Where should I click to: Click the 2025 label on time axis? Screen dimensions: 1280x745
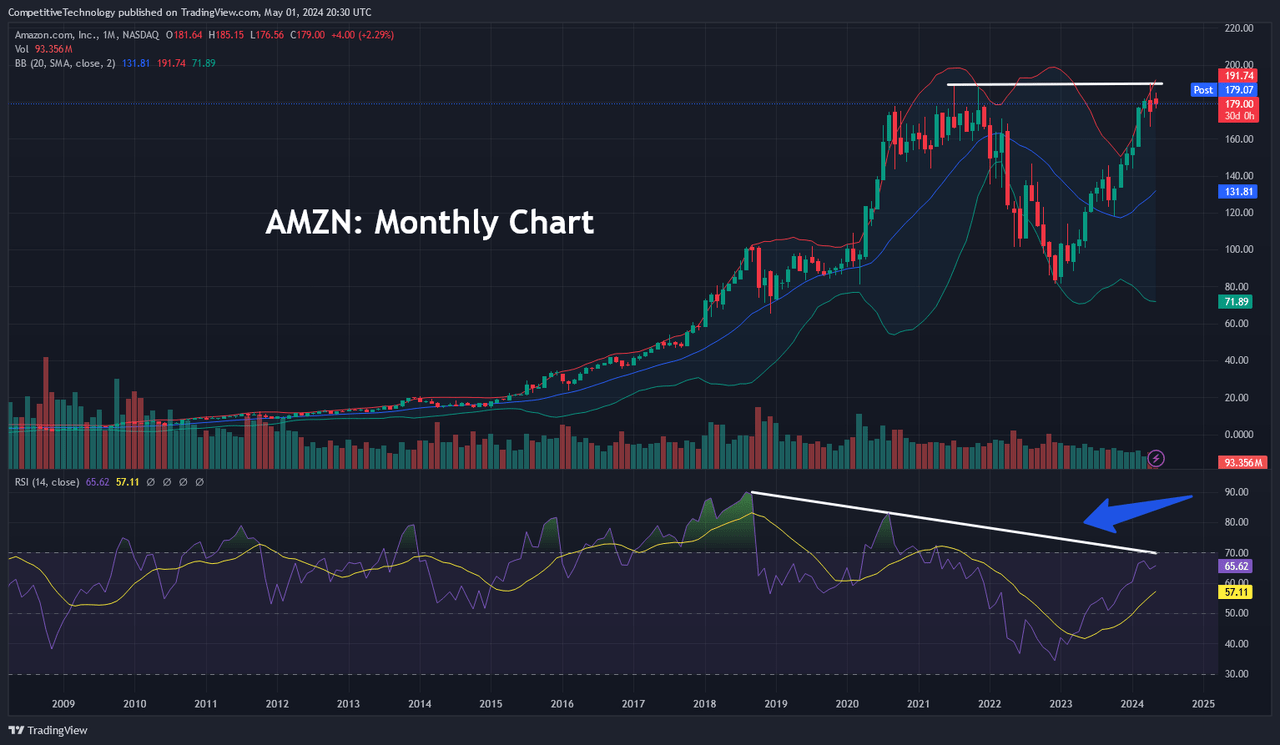(x=1203, y=704)
